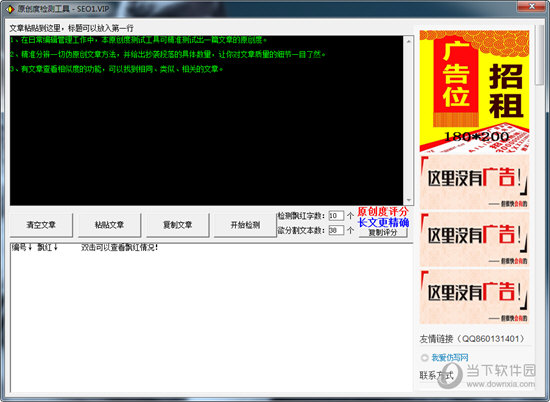Click the text area's scroll down arrow

point(409,200)
